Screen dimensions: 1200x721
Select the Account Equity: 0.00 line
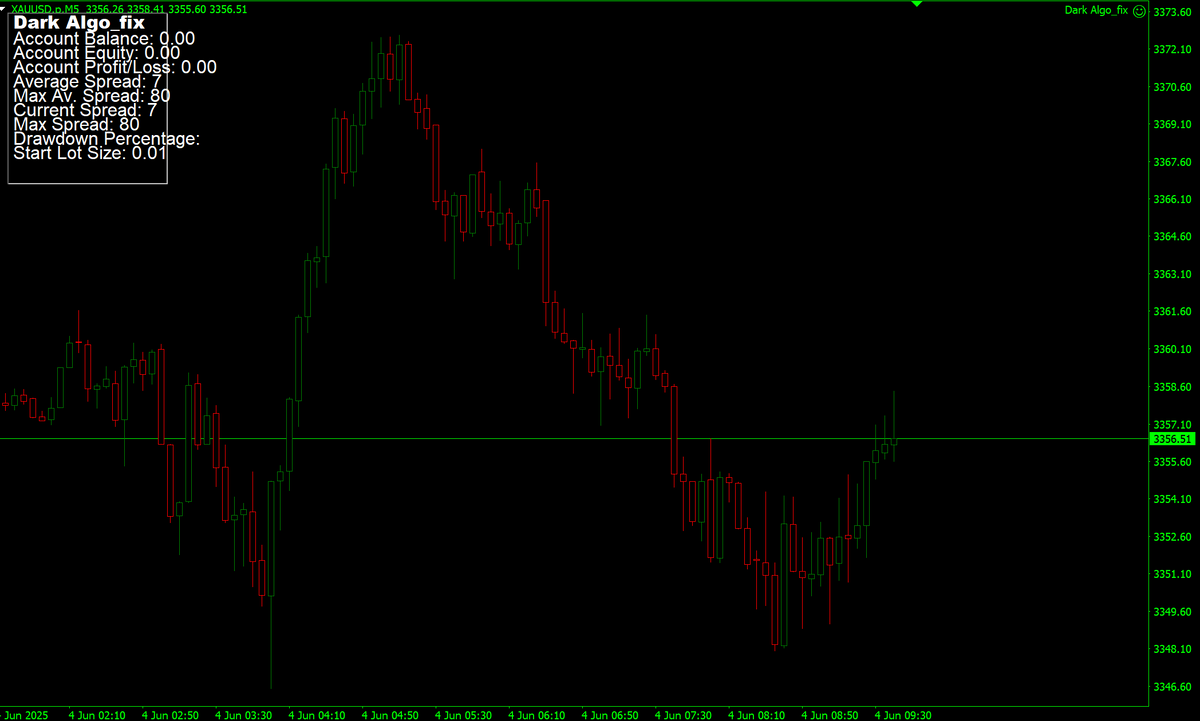[x=97, y=53]
